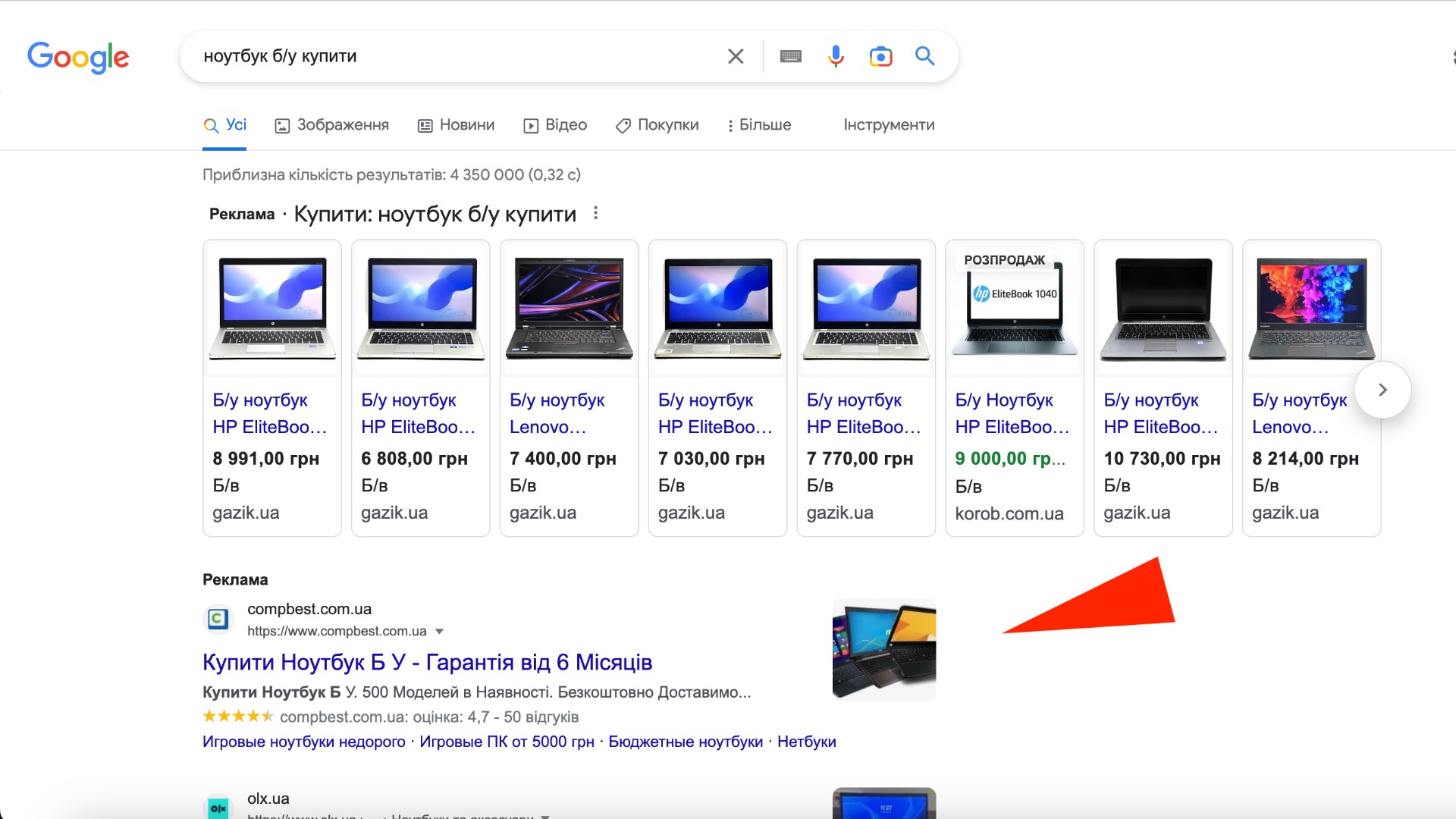Click the compbest.com.ua site name
The height and width of the screenshot is (819, 1456).
coord(309,609)
